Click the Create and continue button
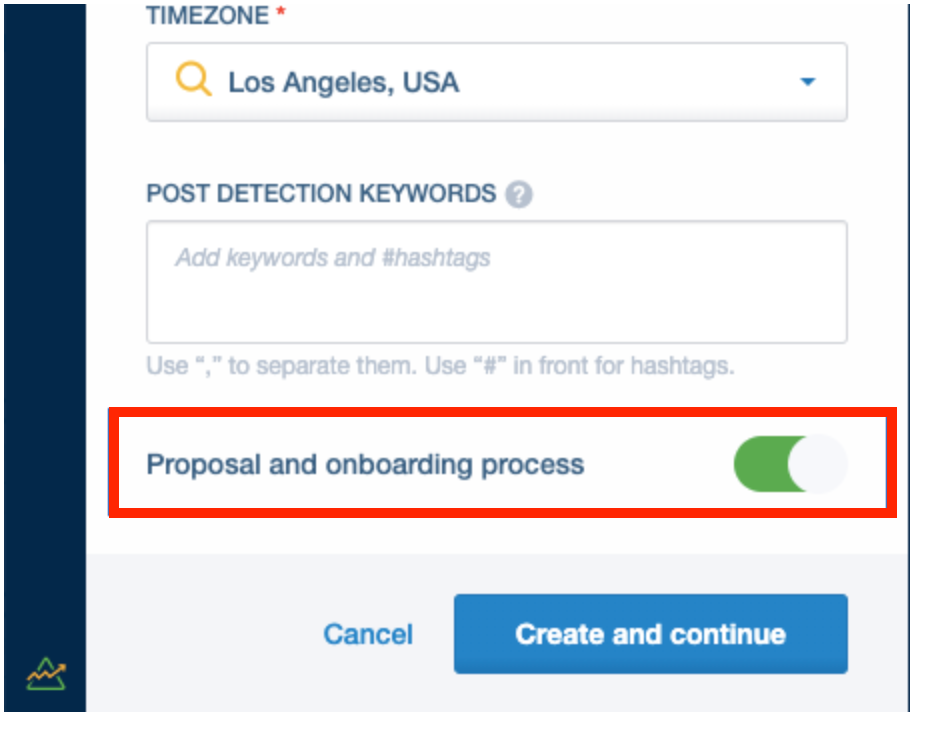 [x=650, y=634]
